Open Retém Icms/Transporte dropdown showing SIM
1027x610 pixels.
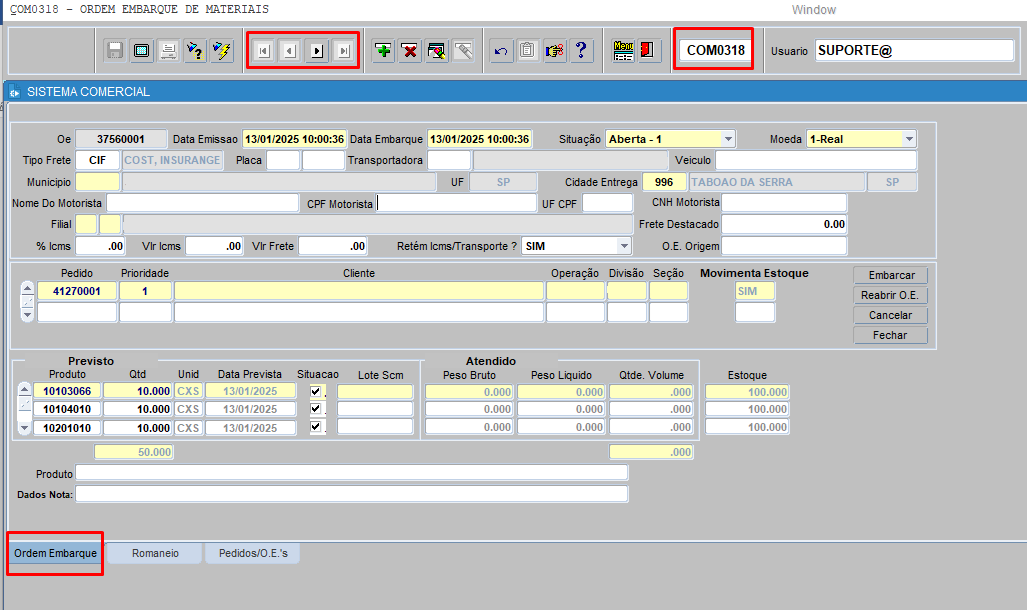[624, 246]
